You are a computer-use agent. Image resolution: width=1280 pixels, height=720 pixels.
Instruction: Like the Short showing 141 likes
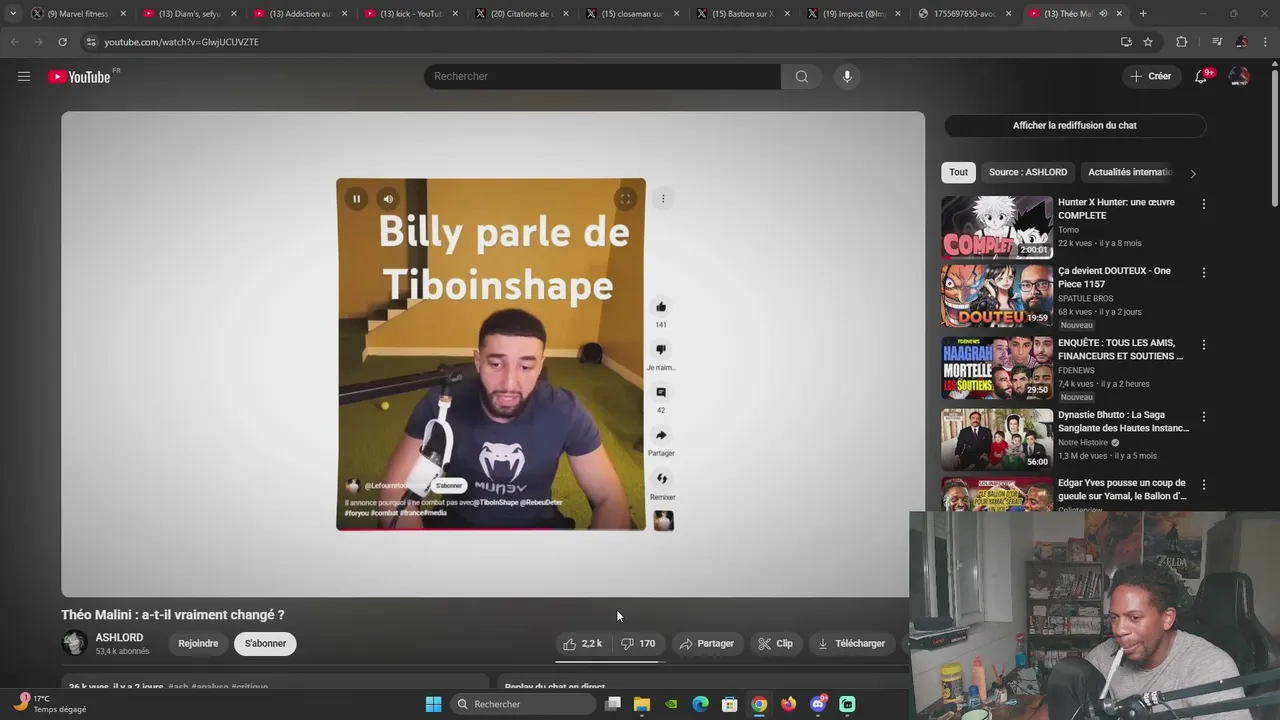coord(661,307)
